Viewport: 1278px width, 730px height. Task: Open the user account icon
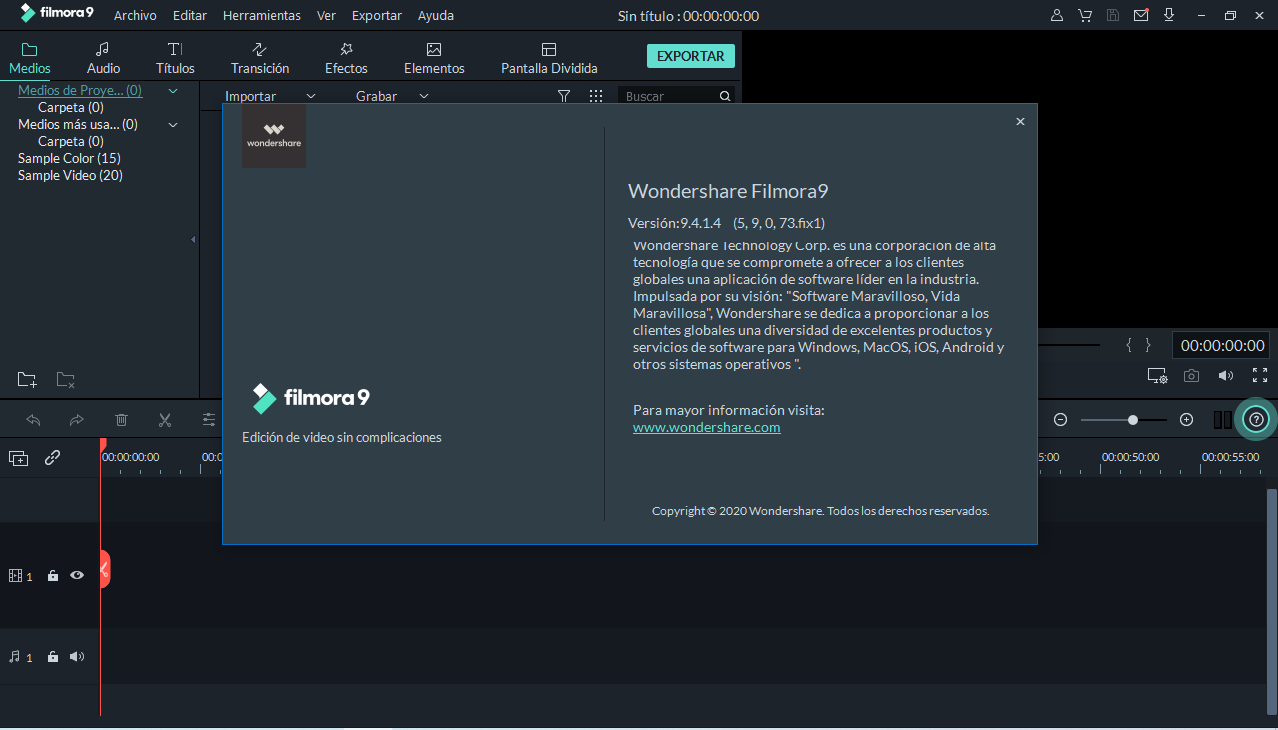coord(1057,16)
